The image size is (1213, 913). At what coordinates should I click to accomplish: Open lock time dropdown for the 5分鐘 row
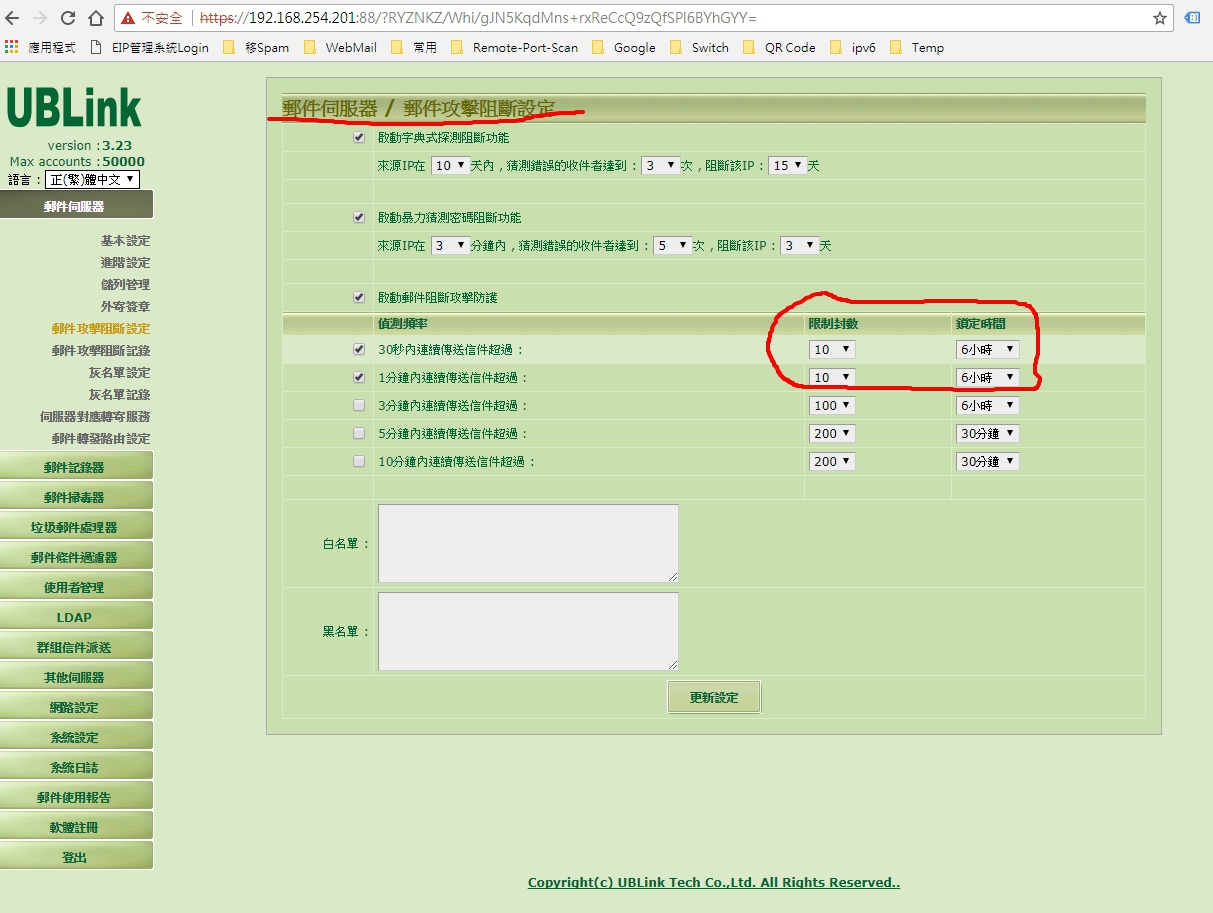click(987, 434)
